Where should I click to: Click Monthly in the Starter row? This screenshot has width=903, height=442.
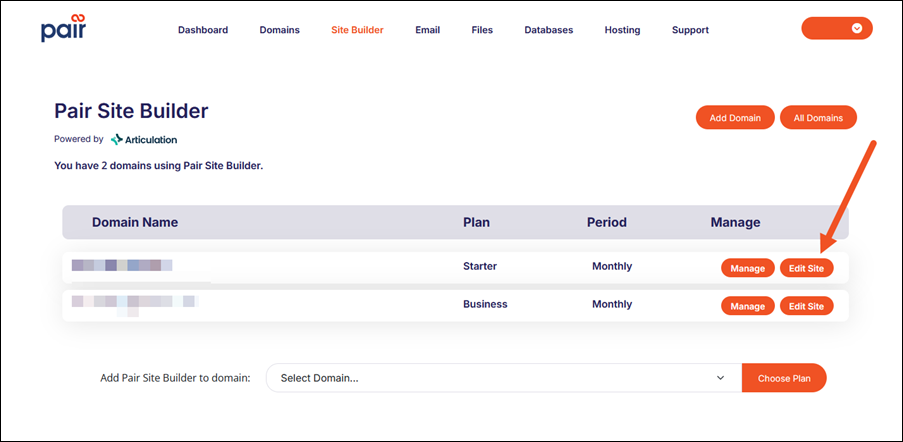click(612, 266)
